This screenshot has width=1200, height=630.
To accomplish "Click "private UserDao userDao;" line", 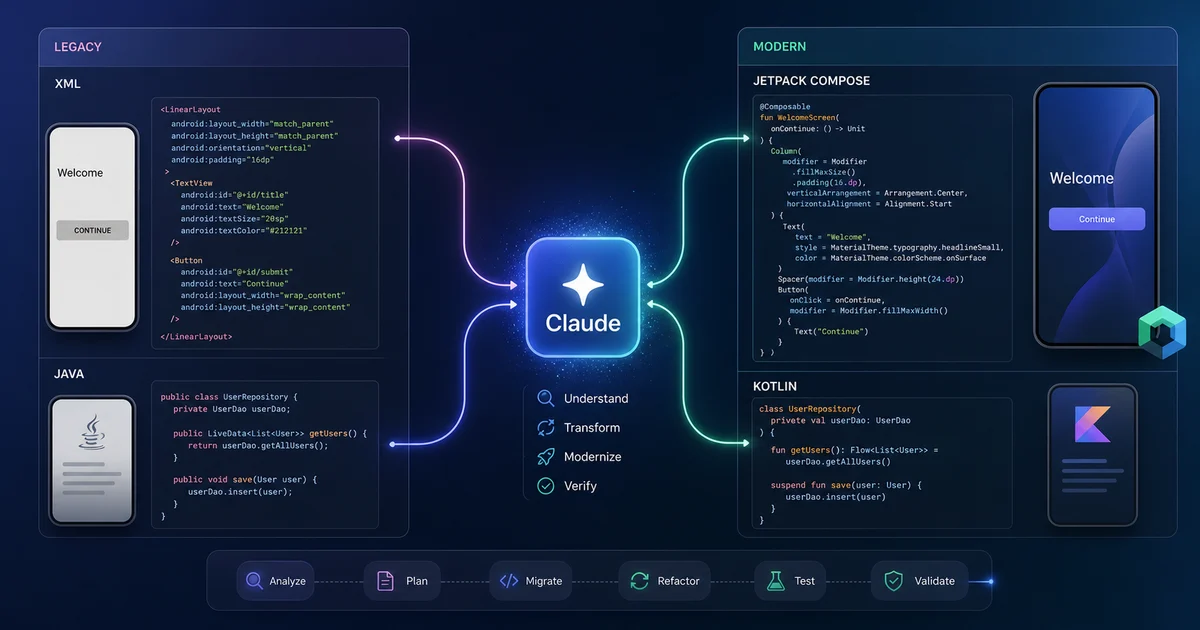I will point(231,409).
